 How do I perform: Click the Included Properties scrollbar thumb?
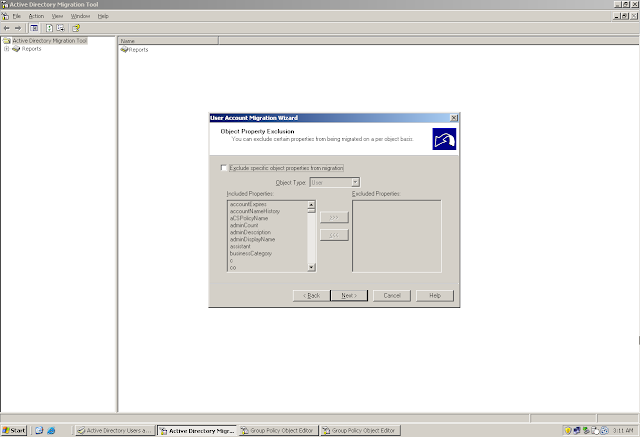(311, 210)
